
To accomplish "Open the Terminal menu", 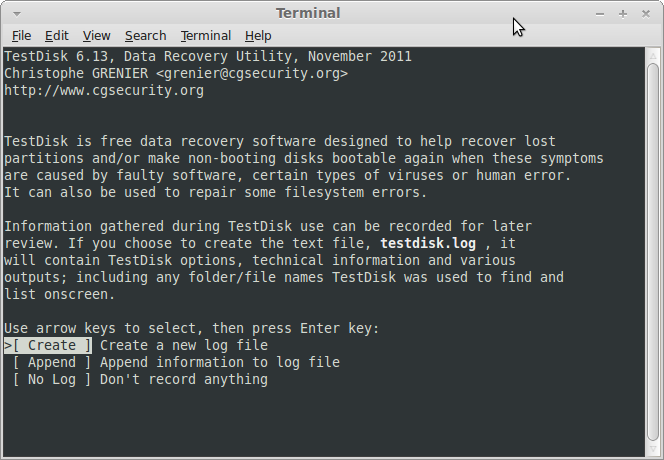I will tap(206, 36).
